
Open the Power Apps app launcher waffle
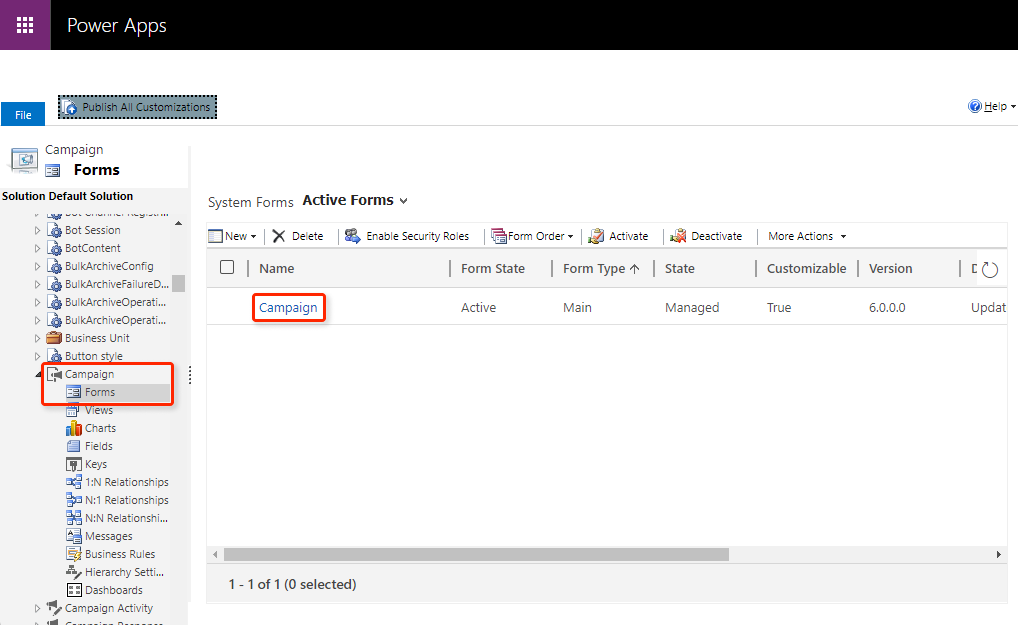coord(25,25)
